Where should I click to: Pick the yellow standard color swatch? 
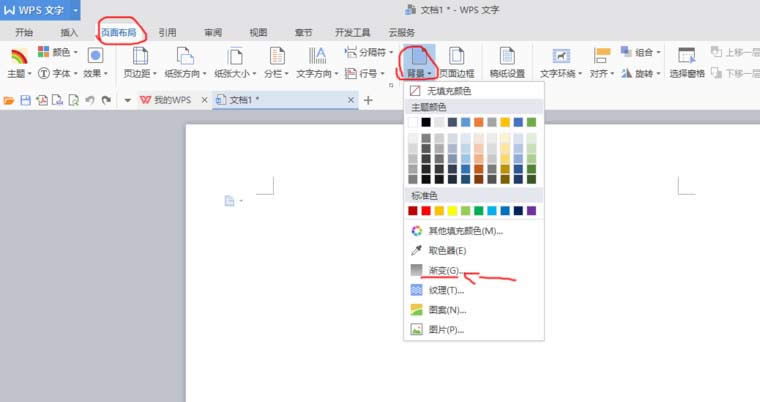coord(452,210)
